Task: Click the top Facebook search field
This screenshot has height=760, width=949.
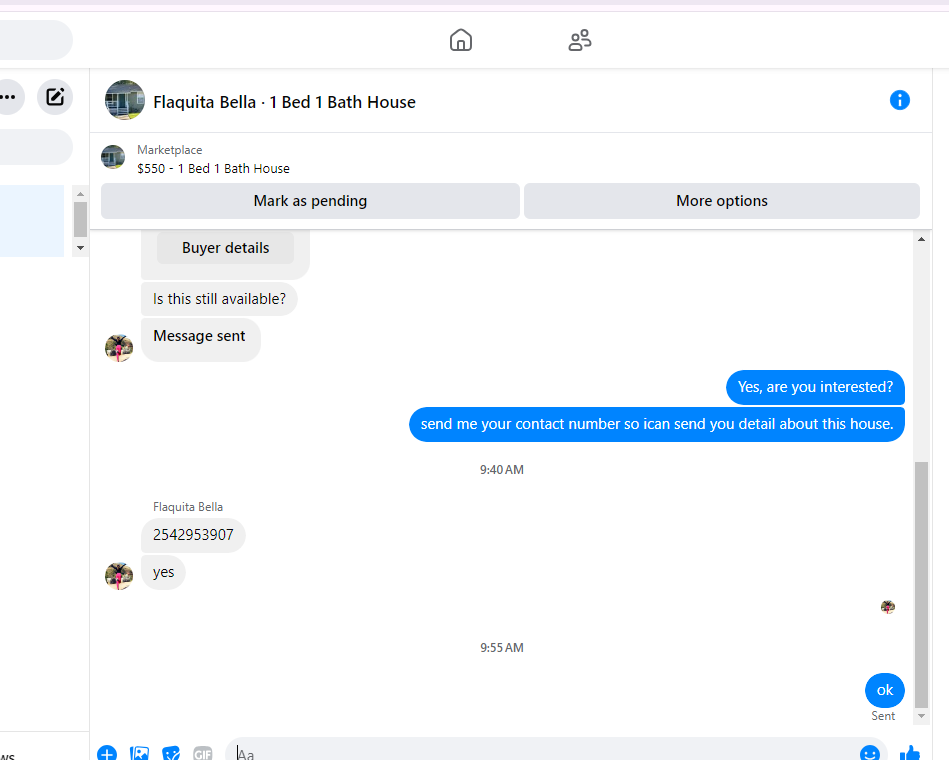Action: coord(36,40)
